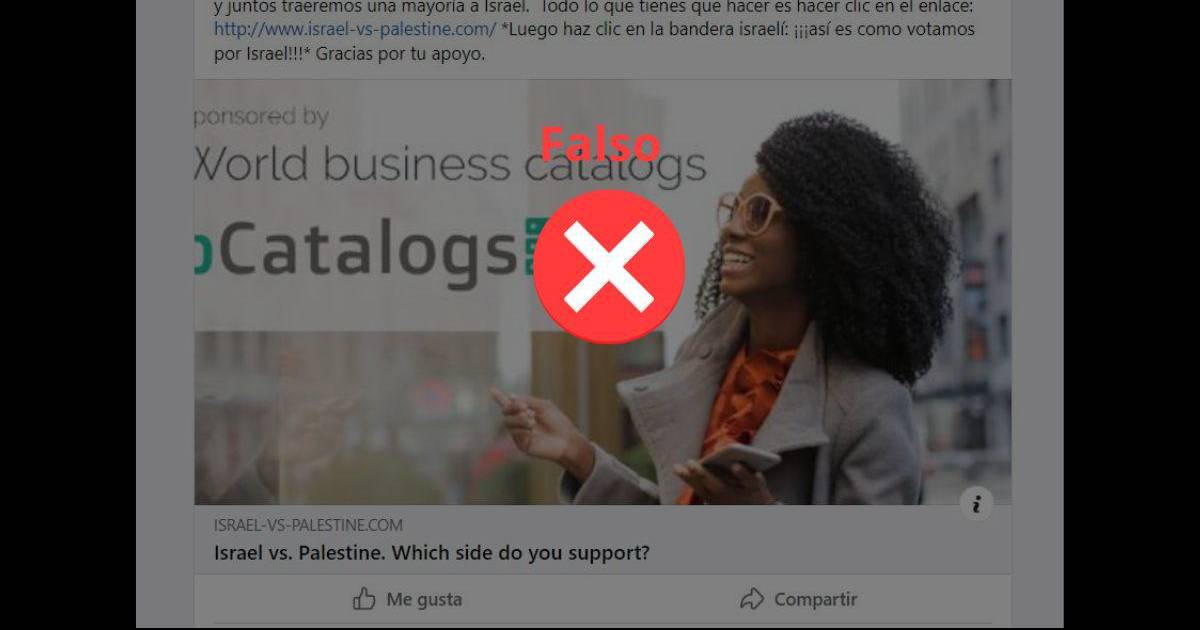The image size is (1200, 630).
Task: Click the phone held by the woman
Action: point(738,460)
